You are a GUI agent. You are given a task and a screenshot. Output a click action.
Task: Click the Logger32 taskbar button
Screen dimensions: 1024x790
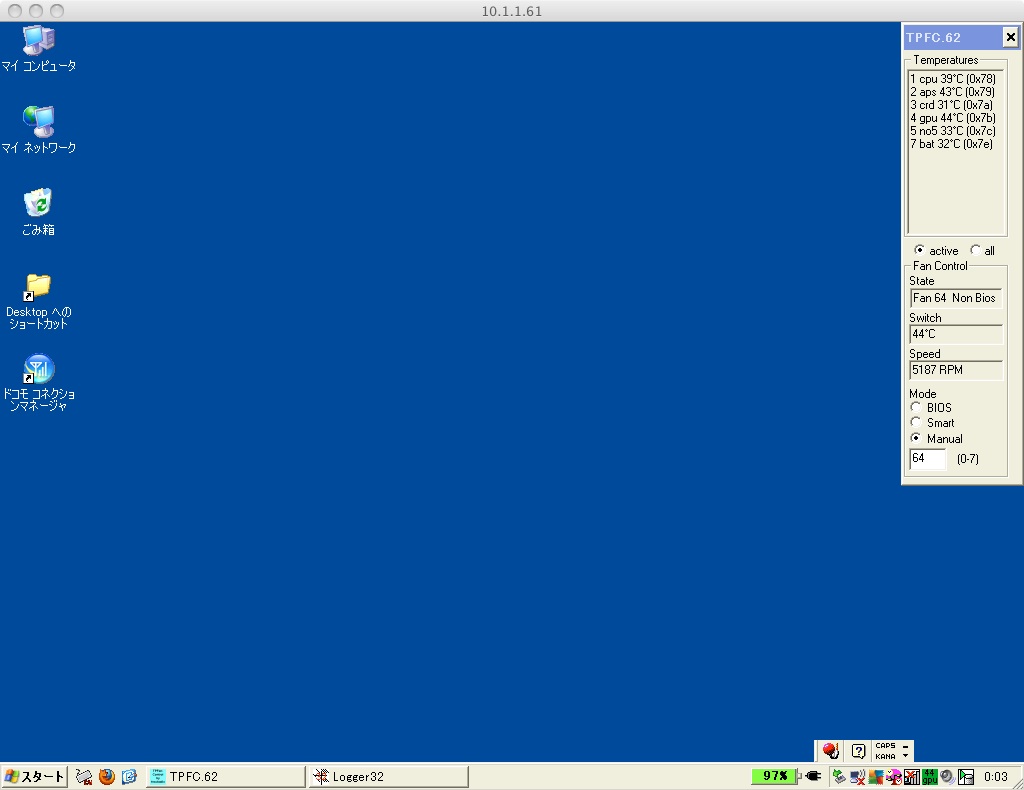click(x=389, y=776)
